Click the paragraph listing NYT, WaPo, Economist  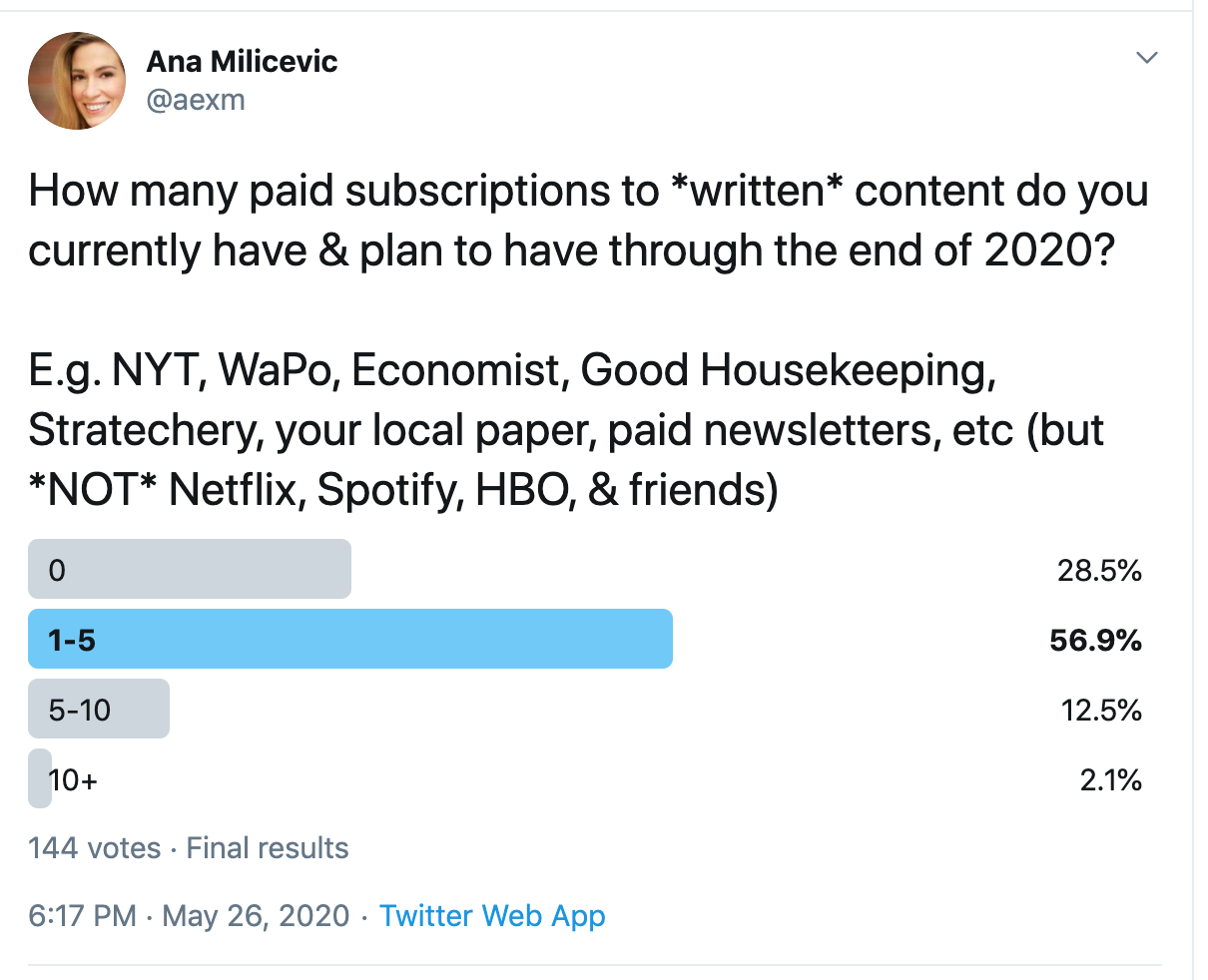click(x=565, y=430)
